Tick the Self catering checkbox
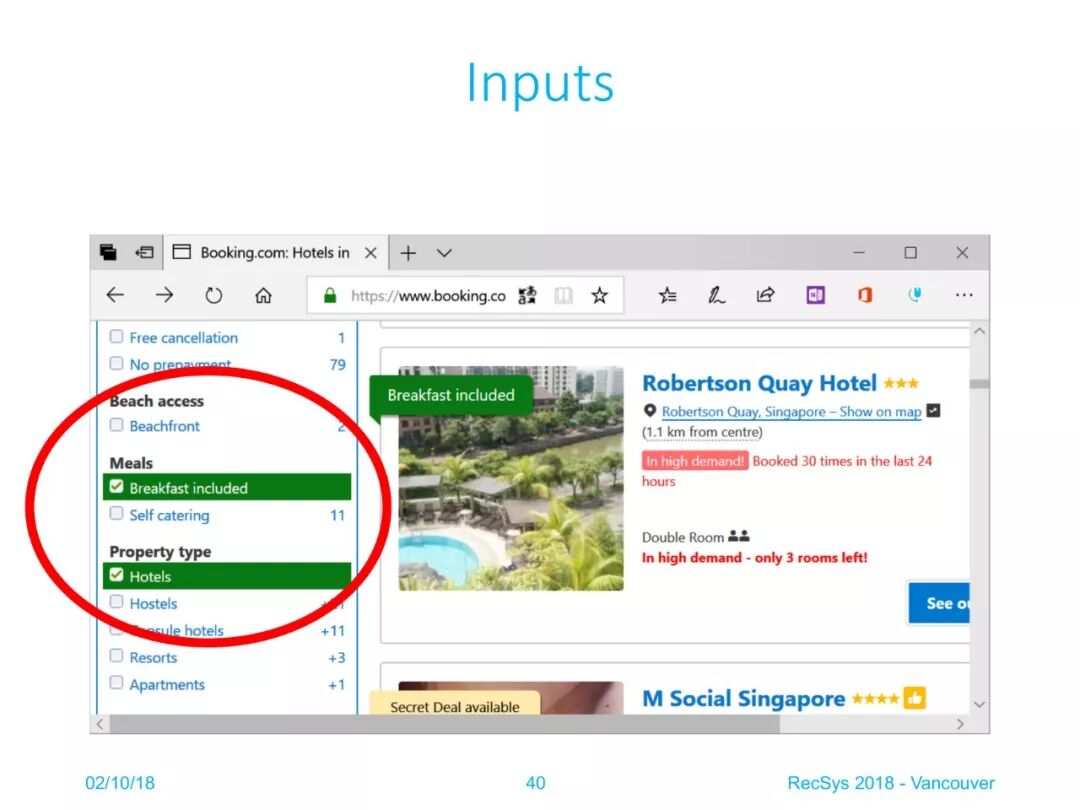Screen dimensions: 1080x810 [116, 514]
